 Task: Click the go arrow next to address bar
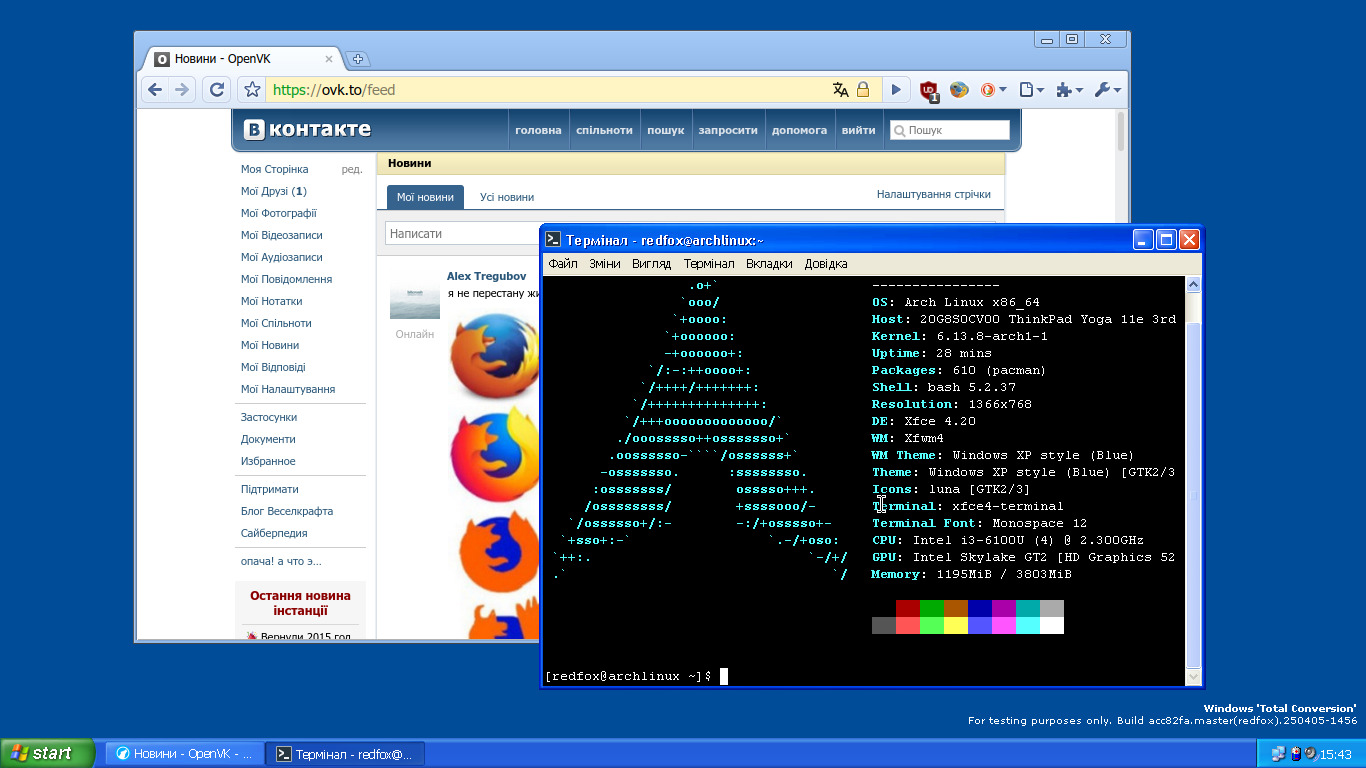click(896, 90)
